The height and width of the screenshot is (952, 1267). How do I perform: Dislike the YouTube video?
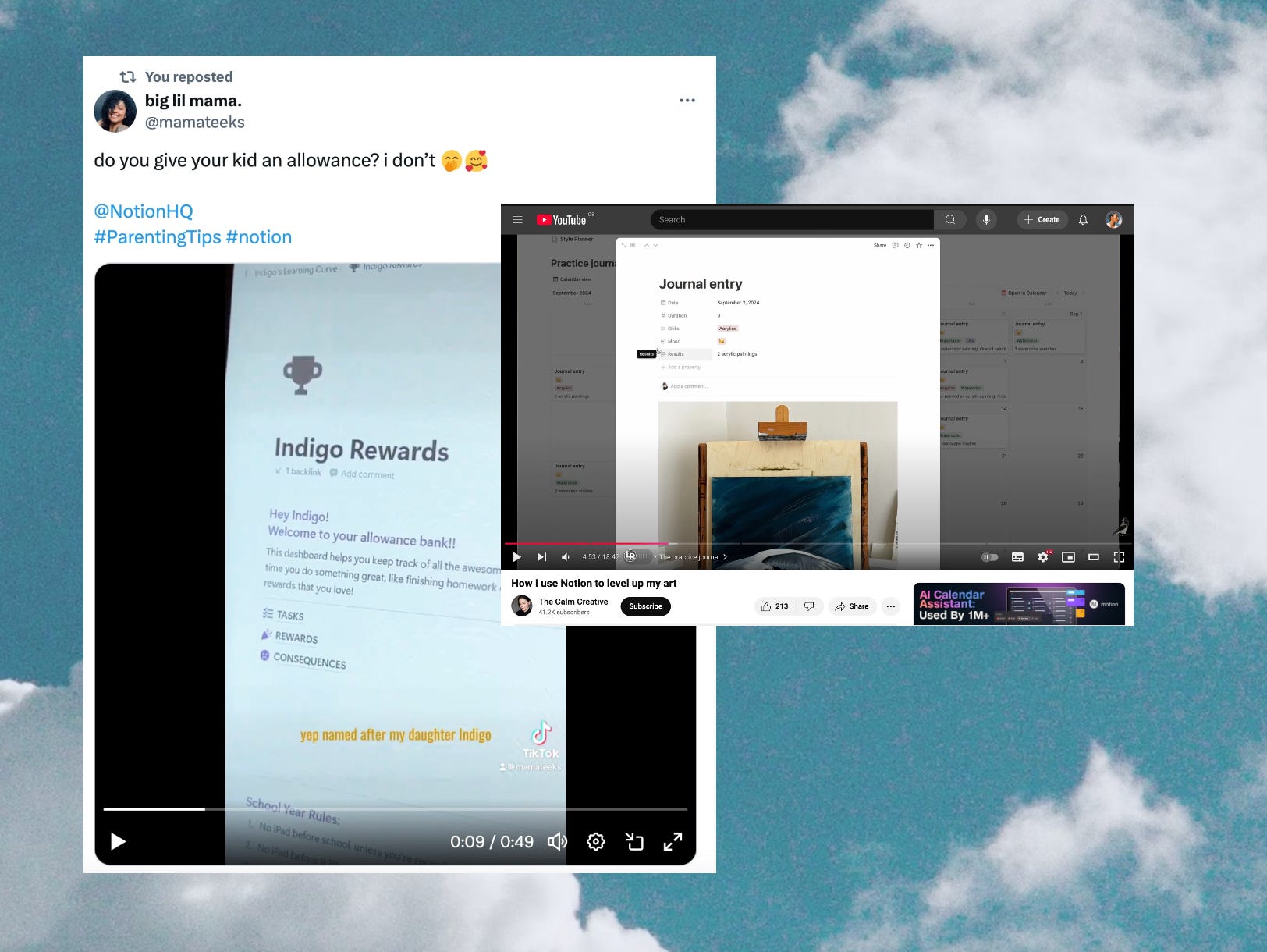(x=809, y=606)
